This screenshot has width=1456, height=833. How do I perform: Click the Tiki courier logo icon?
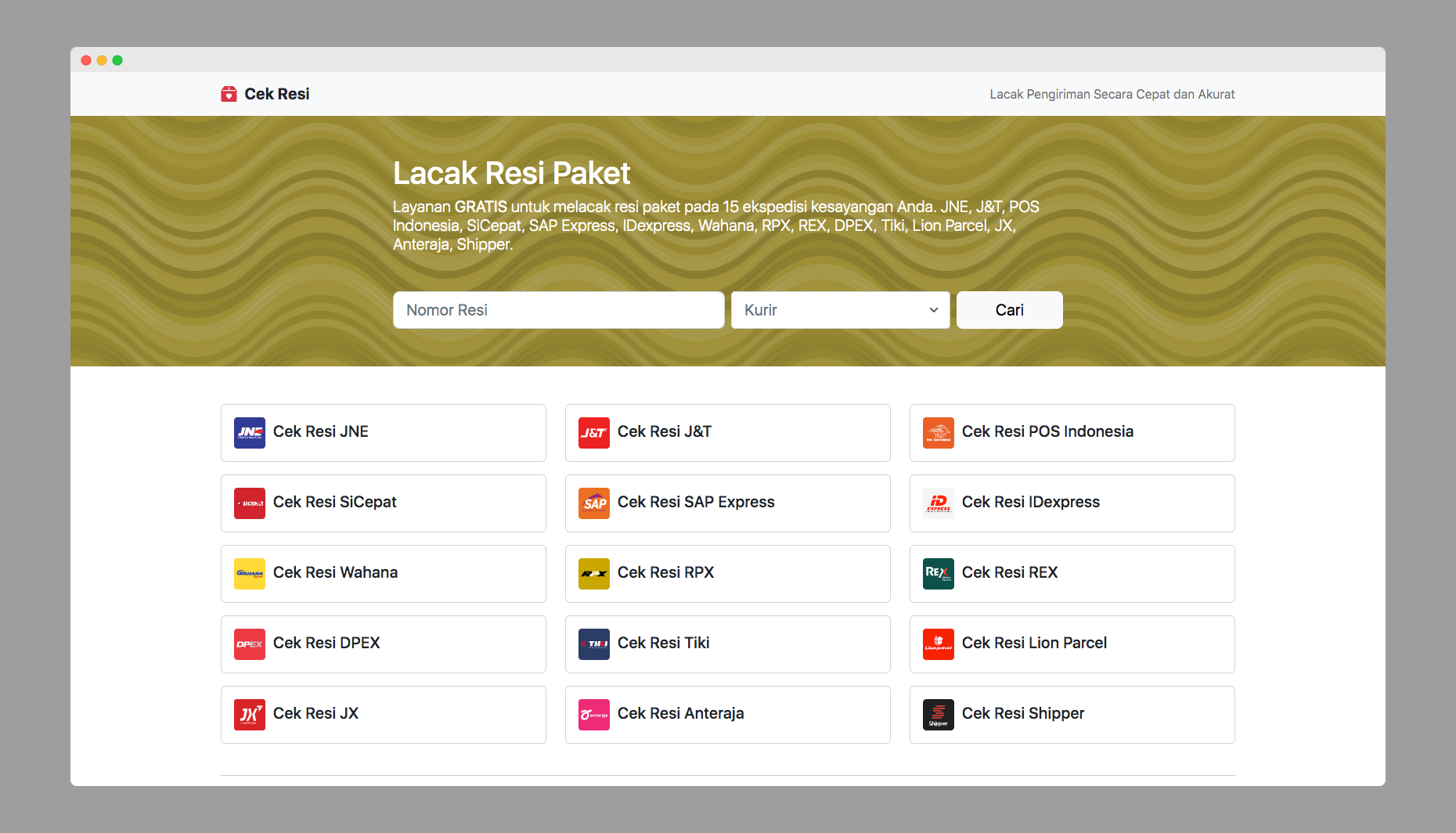[594, 644]
